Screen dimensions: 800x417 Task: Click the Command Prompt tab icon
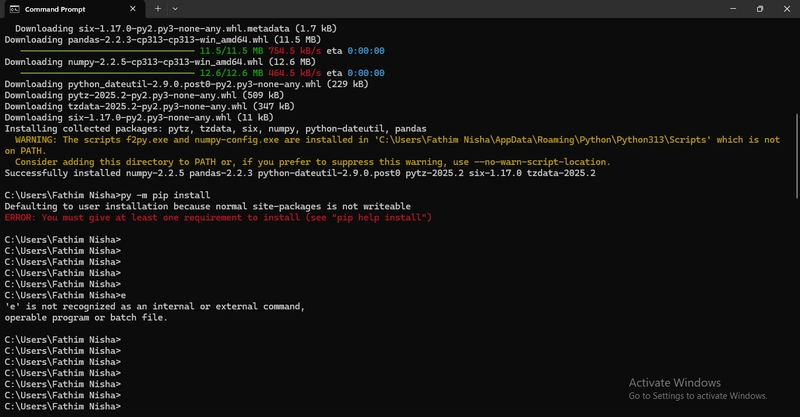click(14, 9)
